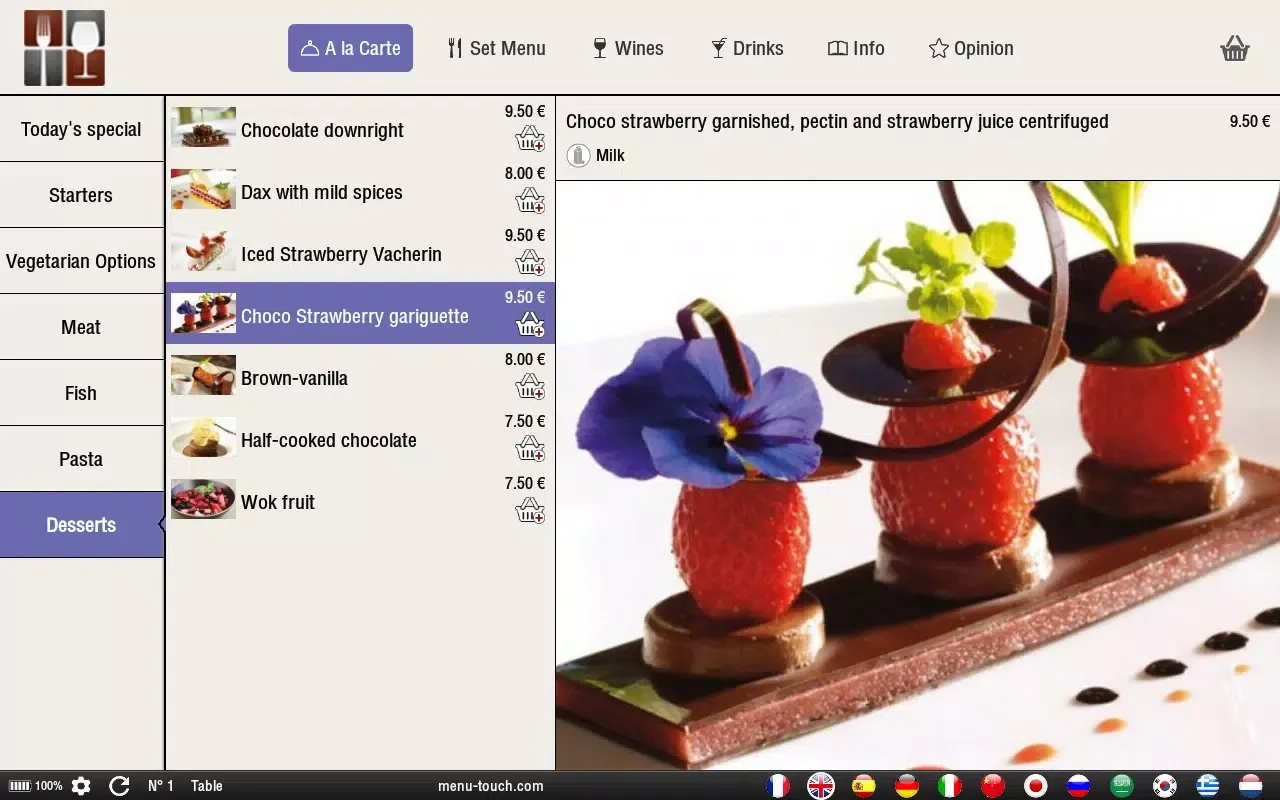Screen dimensions: 1280x800
Task: Select the Starters category
Action: [81, 195]
